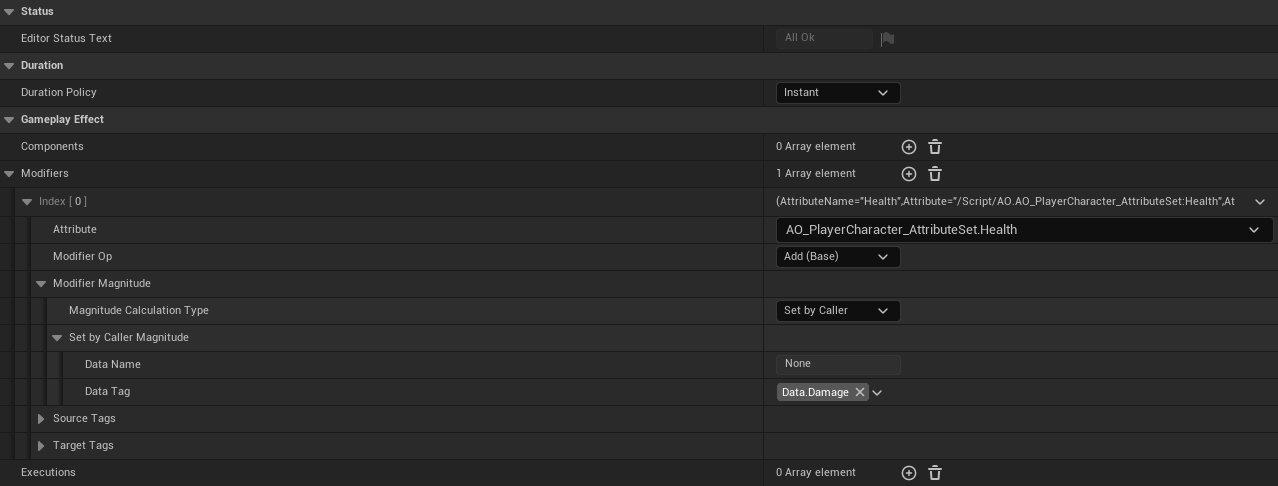Click the Executions property label

tap(48, 472)
